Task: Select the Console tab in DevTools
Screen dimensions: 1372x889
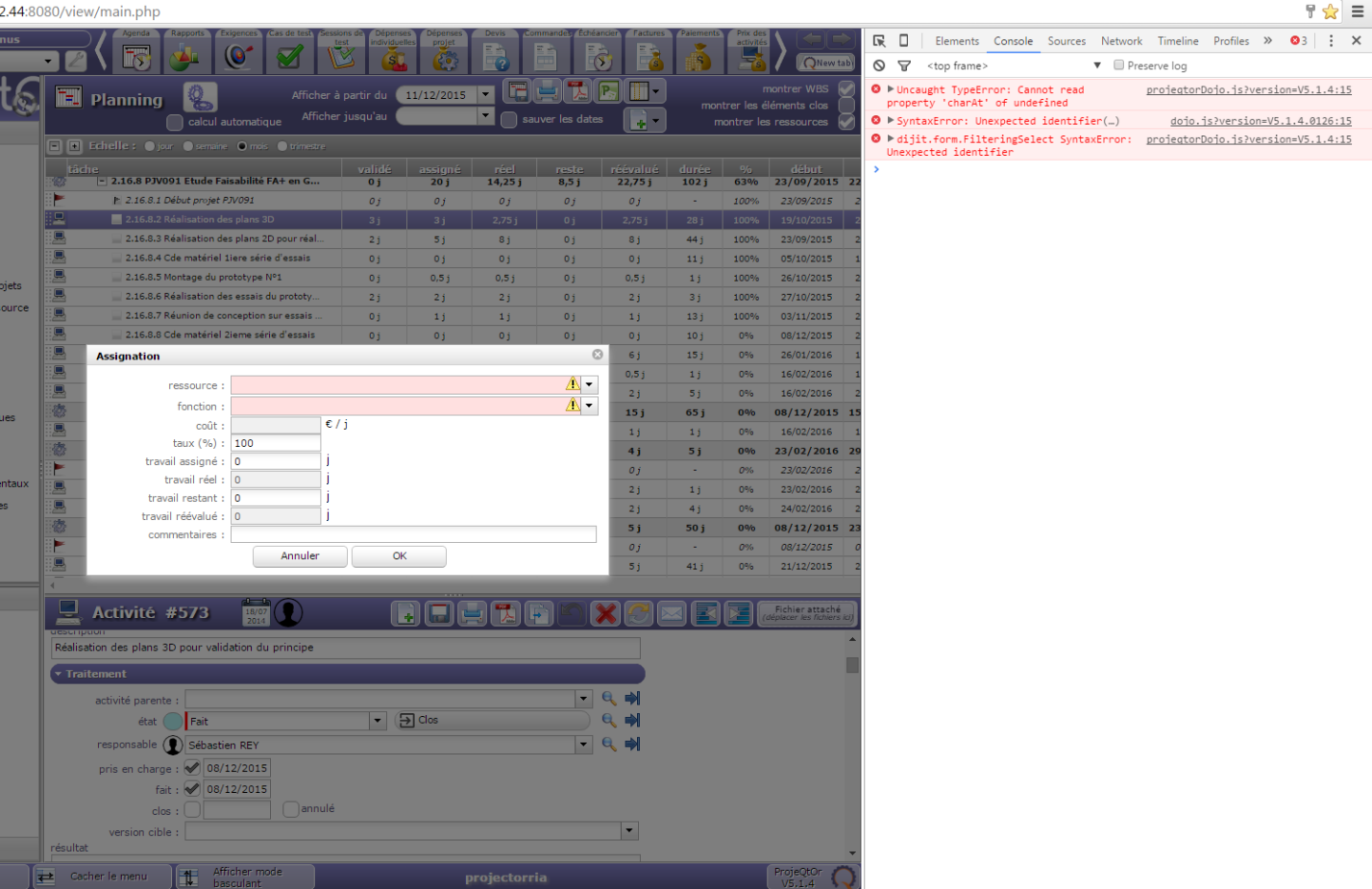Action: coord(1013,40)
